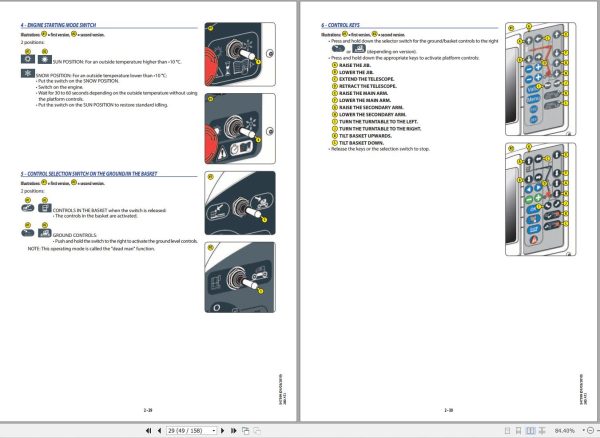Click the second-version ground/basket selector switch illustration
Screen dimensions: 600x438
[240, 277]
